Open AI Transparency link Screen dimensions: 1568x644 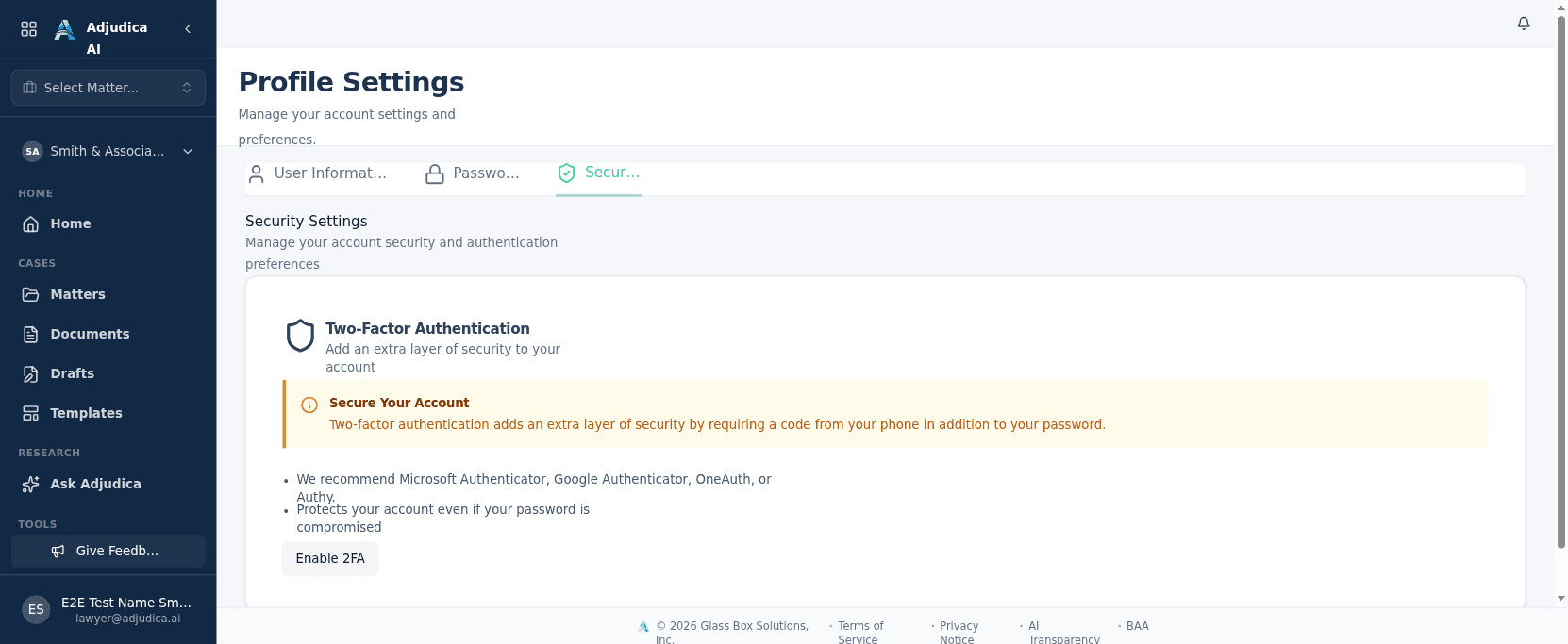(1063, 633)
